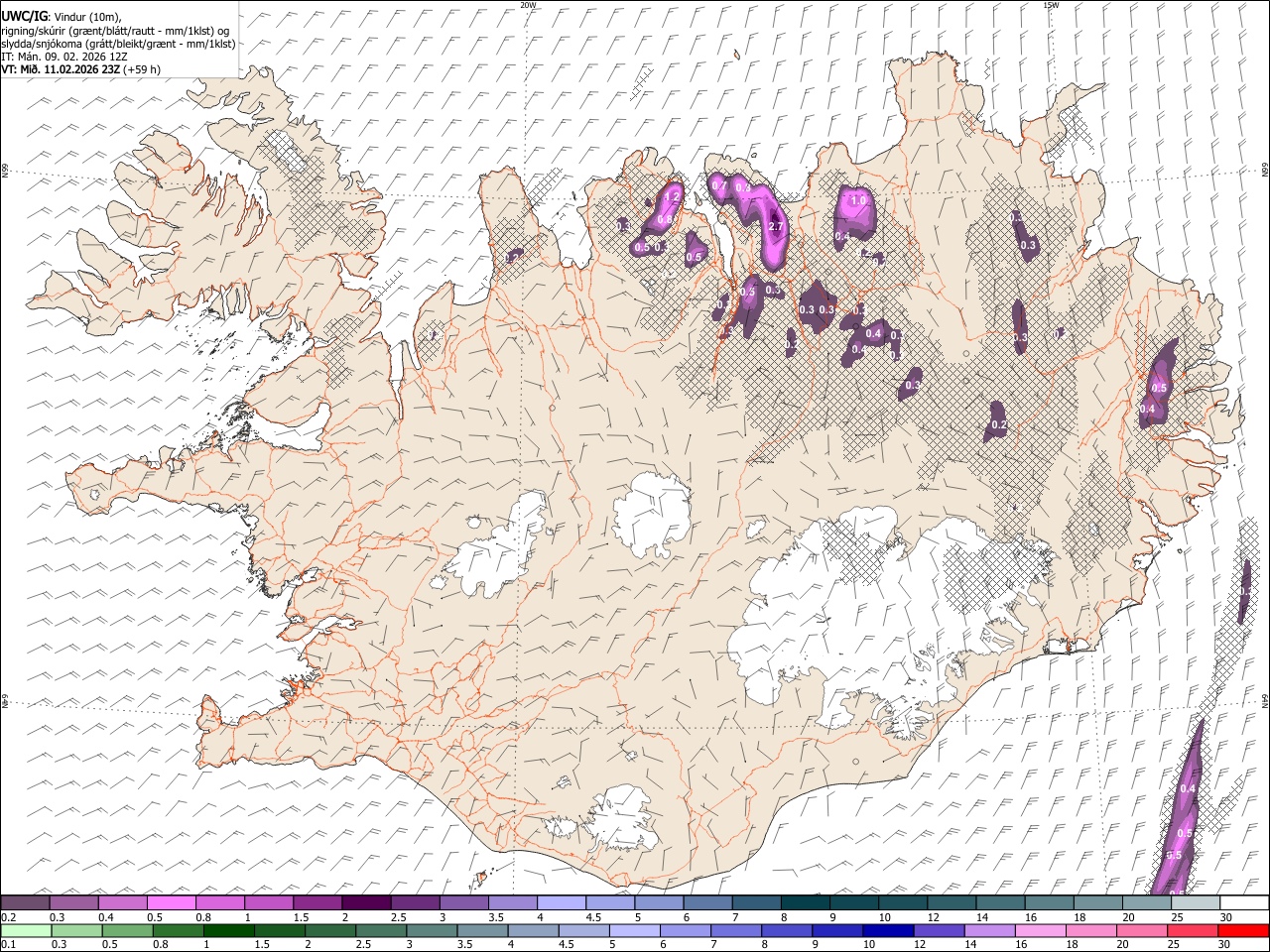Viewport: 1270px width, 952px height.
Task: Click the '1.2' snowfall value on the map
Action: (x=671, y=198)
